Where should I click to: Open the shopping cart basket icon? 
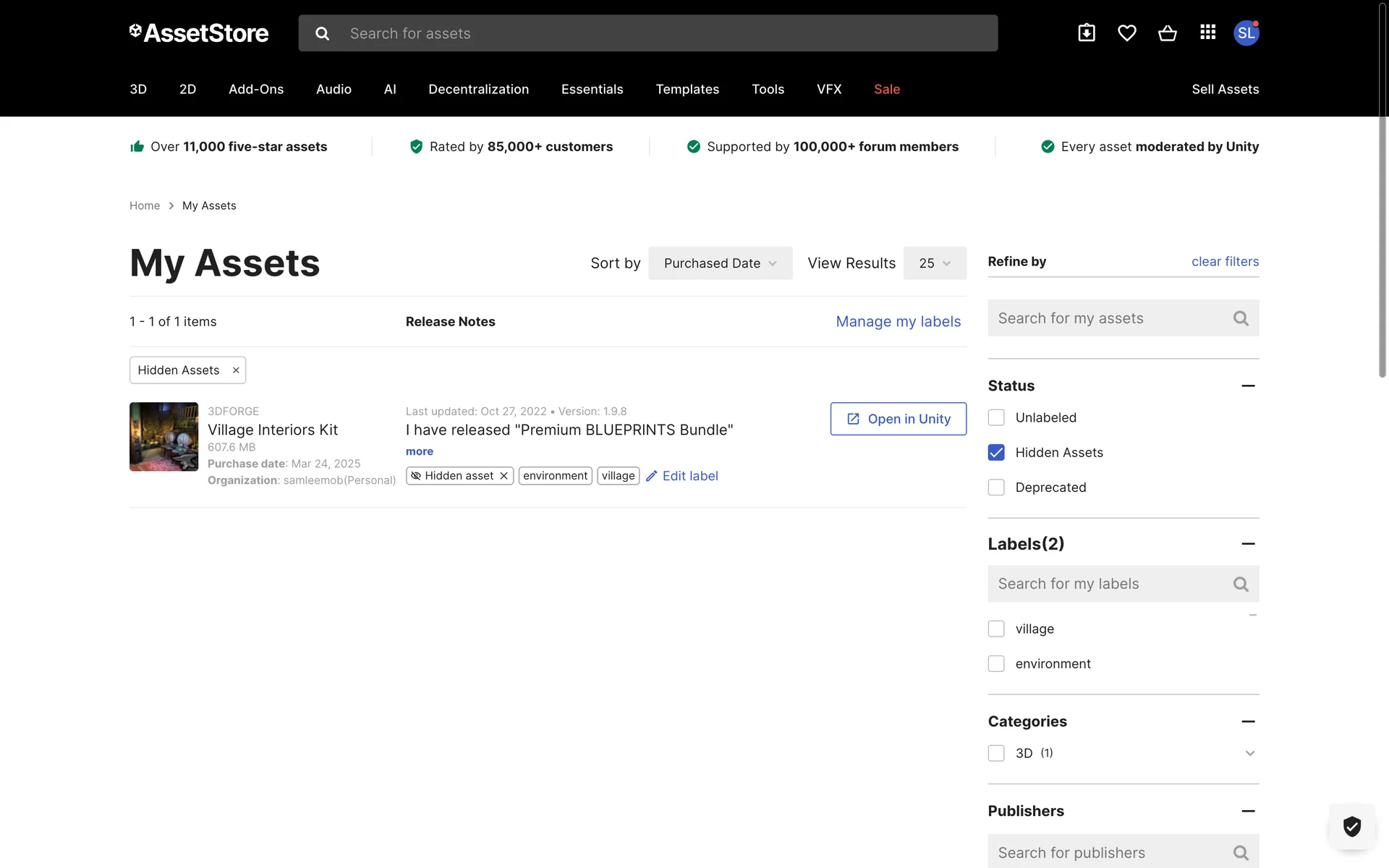pos(1167,33)
